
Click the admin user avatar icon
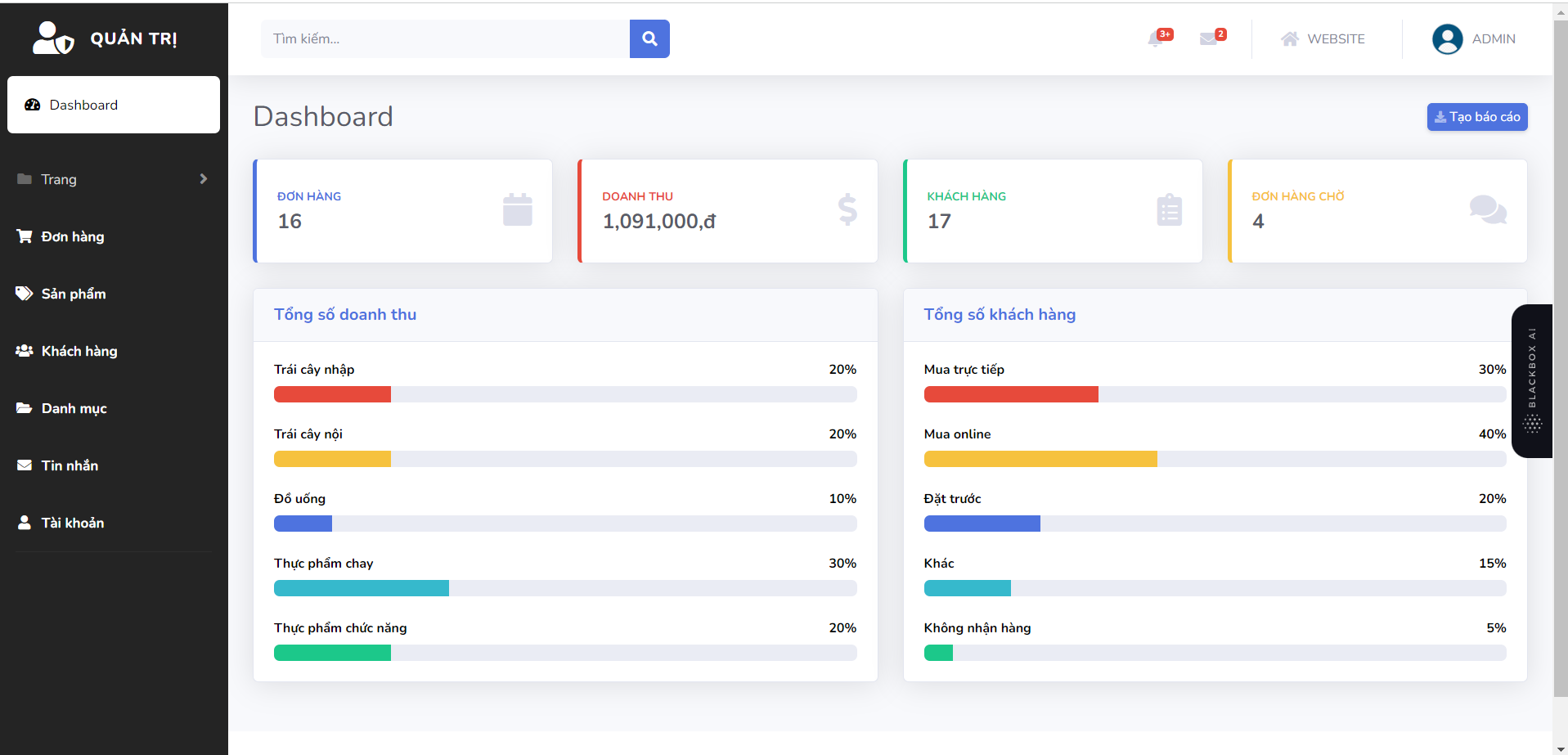tap(1447, 39)
